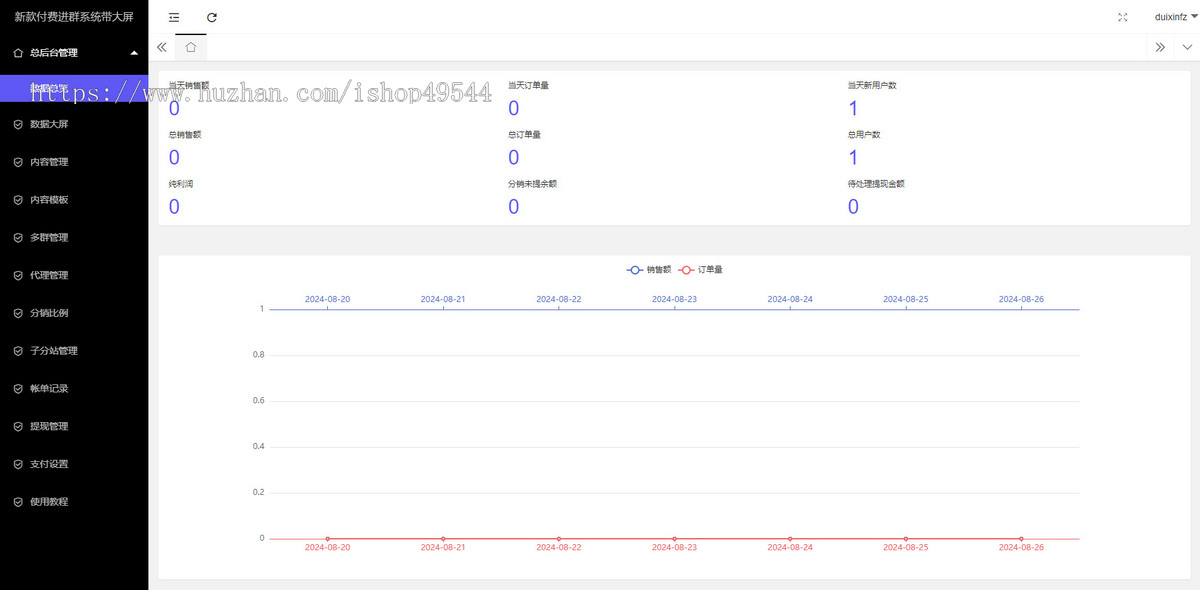Image resolution: width=1200 pixels, height=590 pixels.
Task: Toggle 销售额 series in chart legend
Action: coord(649,270)
